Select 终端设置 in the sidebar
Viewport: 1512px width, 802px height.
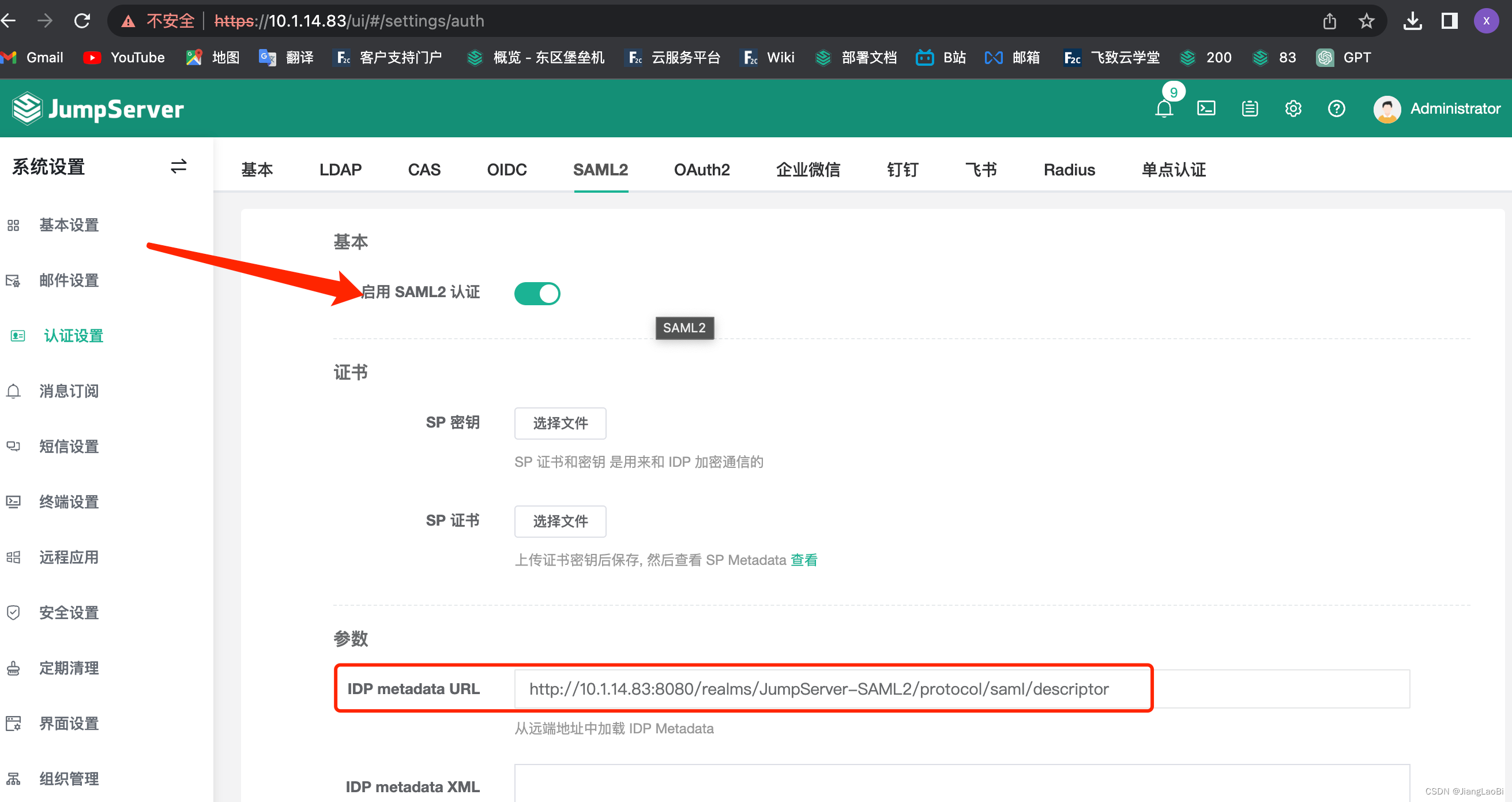coord(69,501)
